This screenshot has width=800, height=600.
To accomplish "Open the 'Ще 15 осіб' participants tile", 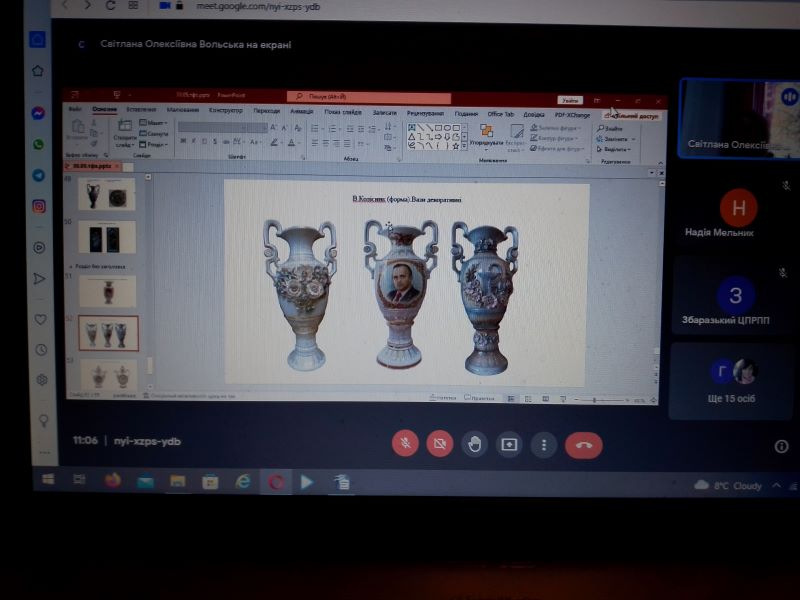I will pyautogui.click(x=731, y=381).
